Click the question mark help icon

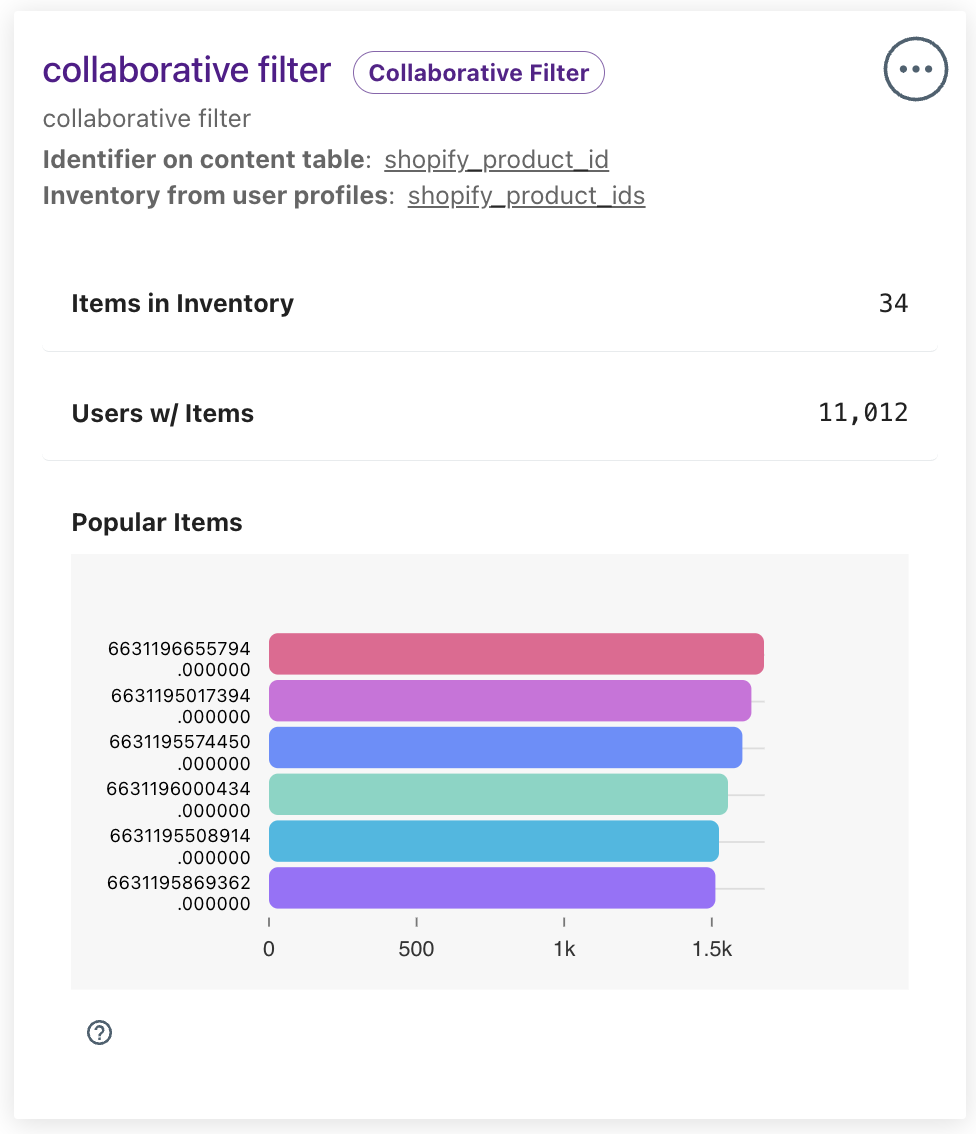[100, 1032]
